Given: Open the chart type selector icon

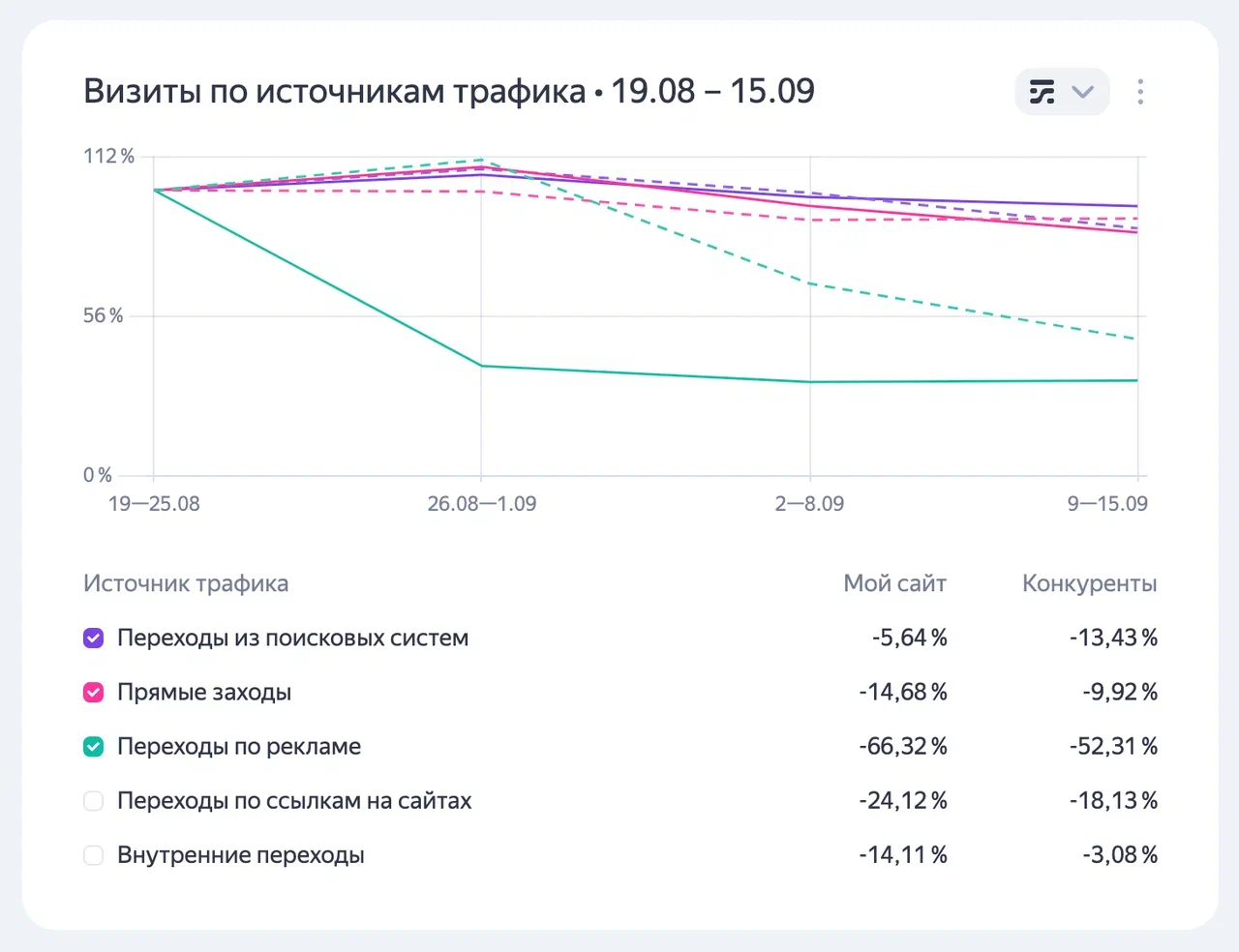Looking at the screenshot, I should (x=1042, y=92).
